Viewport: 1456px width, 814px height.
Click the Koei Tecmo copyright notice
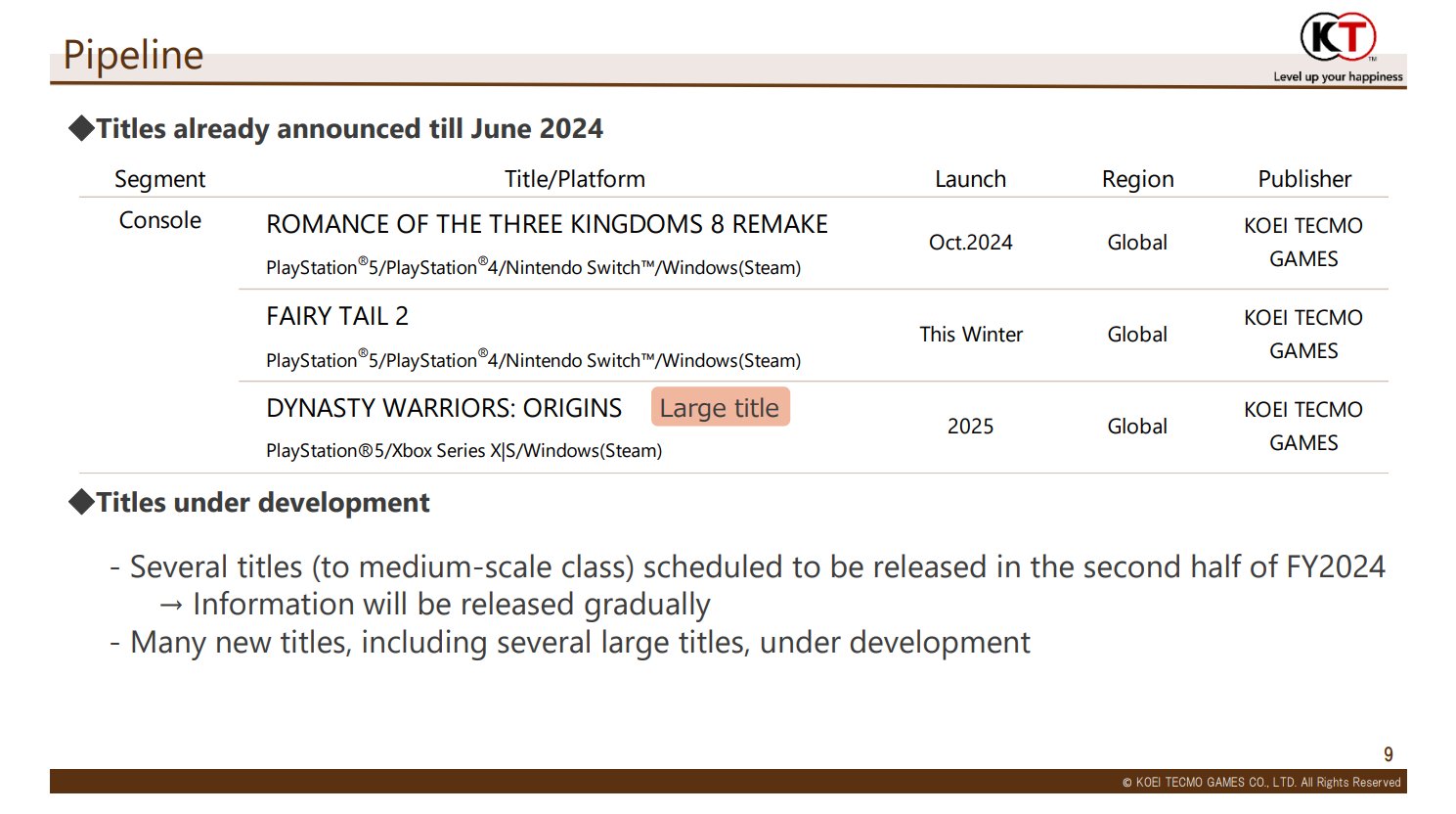coord(1261,782)
